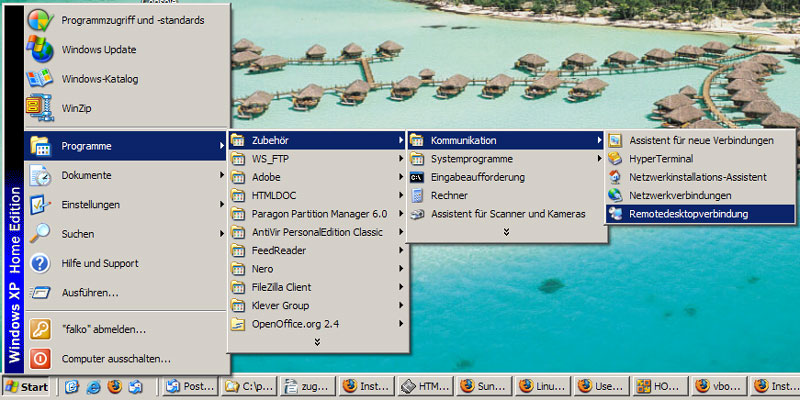800x400 pixels.
Task: Expand the Klever Group submenu arrow
Action: [402, 306]
